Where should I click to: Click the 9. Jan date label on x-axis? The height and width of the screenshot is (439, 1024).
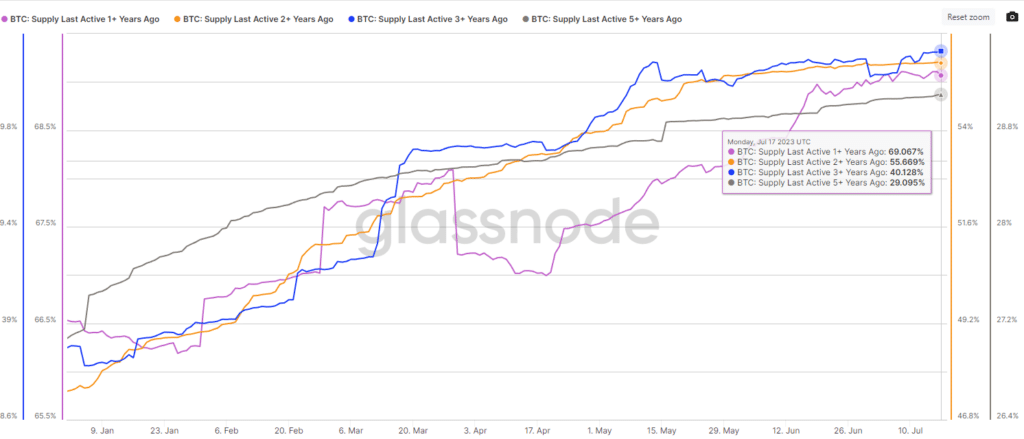point(101,430)
